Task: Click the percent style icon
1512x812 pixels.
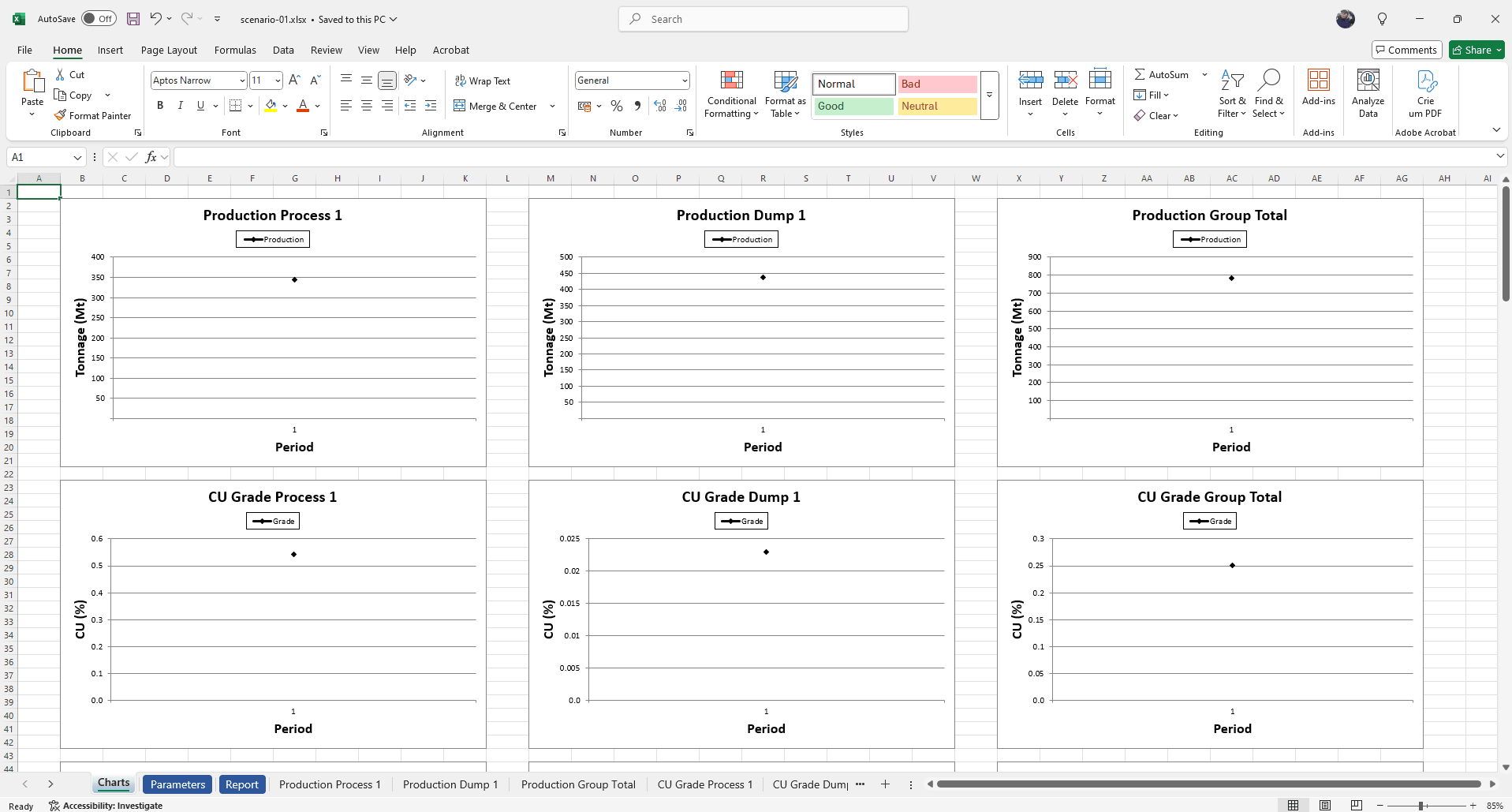Action: [617, 106]
